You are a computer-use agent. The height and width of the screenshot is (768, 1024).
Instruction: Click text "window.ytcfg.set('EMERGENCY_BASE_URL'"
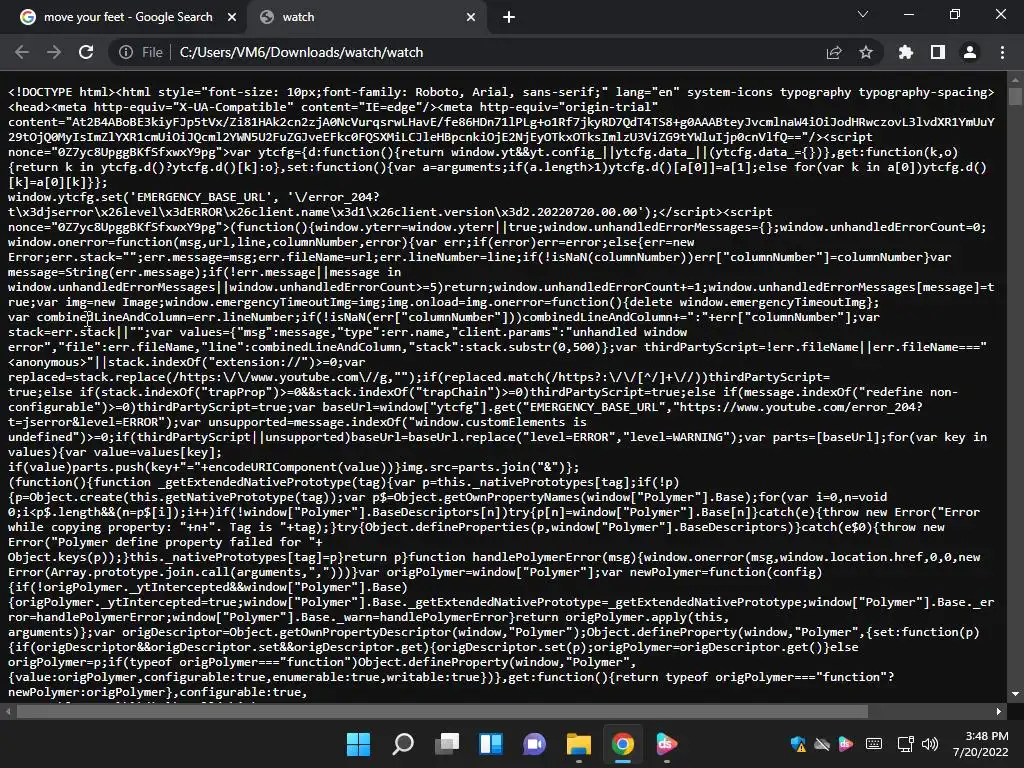click(x=136, y=197)
